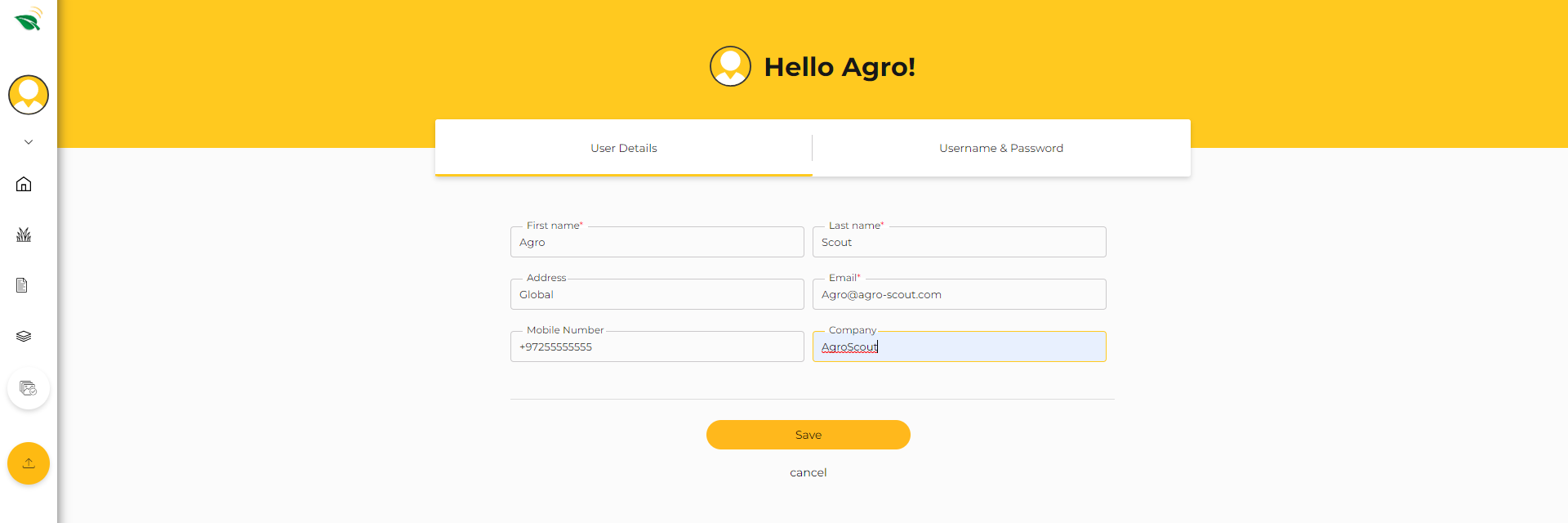Open the user profile avatar in sidebar
Viewport: 1568px width, 523px height.
tap(29, 95)
